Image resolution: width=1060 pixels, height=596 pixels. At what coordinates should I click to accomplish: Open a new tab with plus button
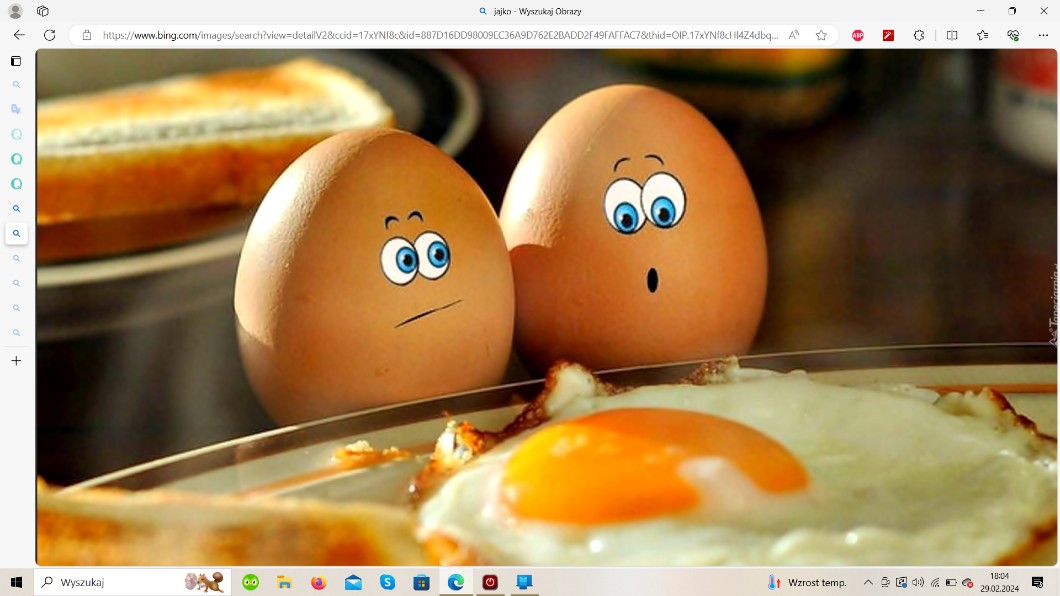(16, 361)
